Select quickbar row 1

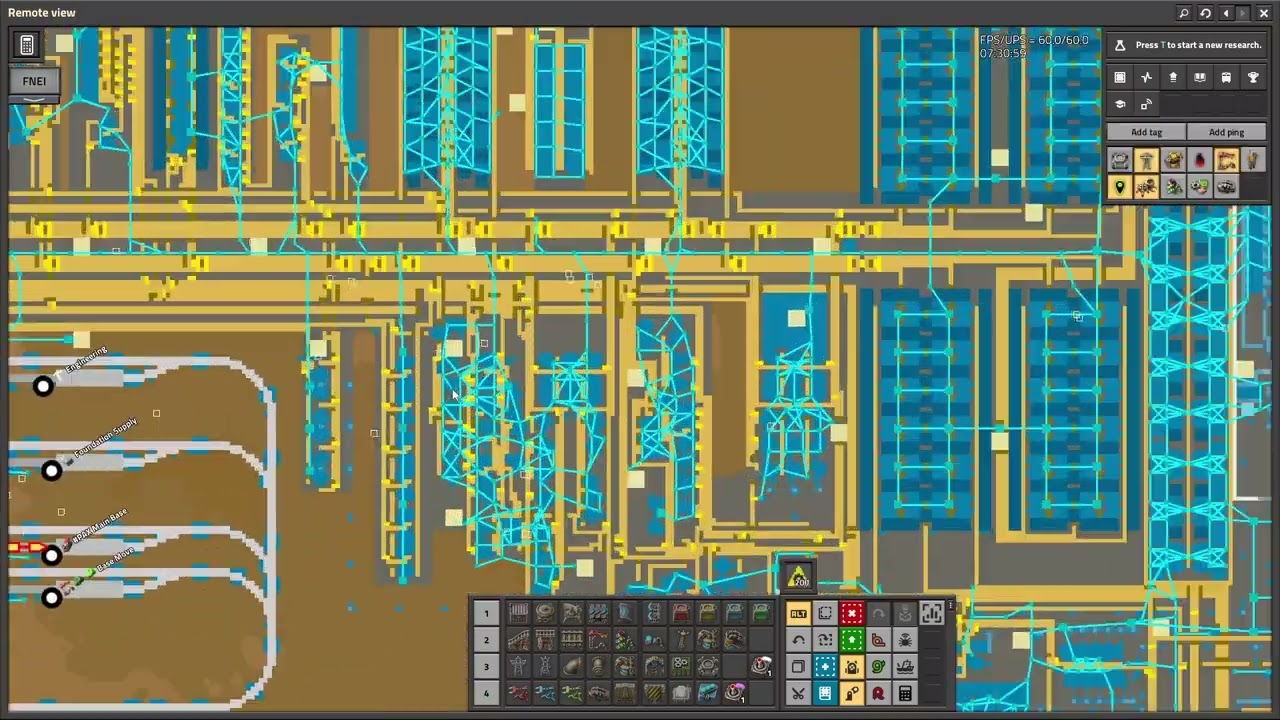point(486,613)
